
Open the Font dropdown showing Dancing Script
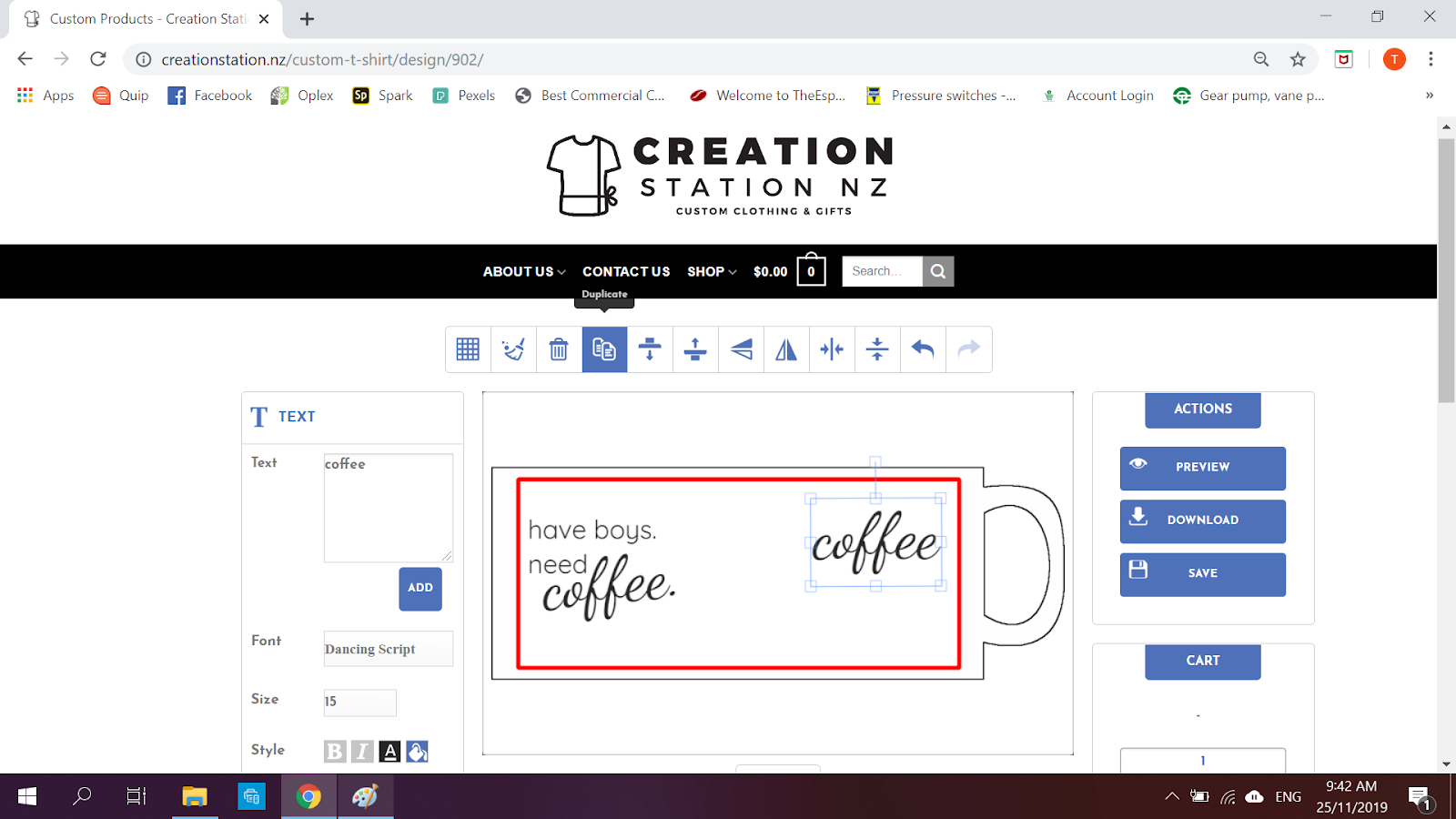click(389, 649)
